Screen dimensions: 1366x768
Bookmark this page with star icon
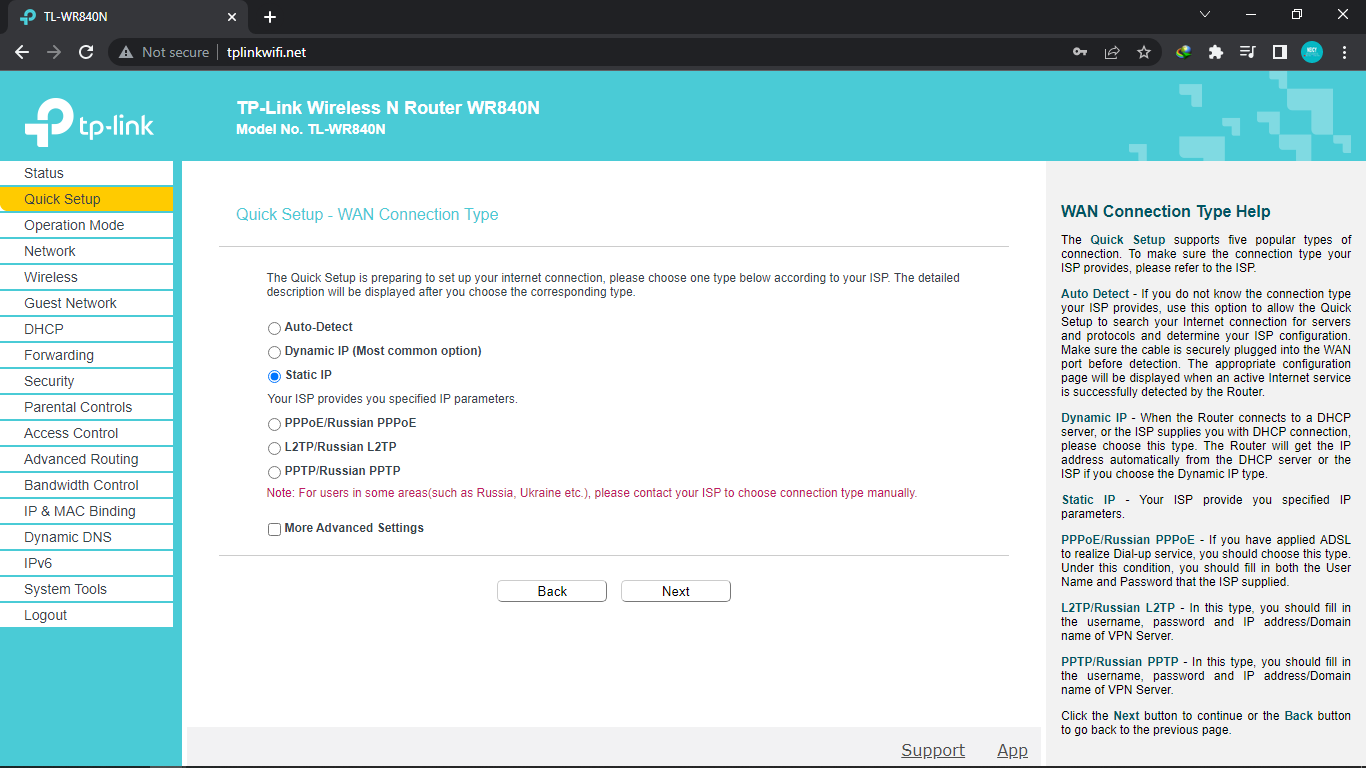pos(1144,52)
